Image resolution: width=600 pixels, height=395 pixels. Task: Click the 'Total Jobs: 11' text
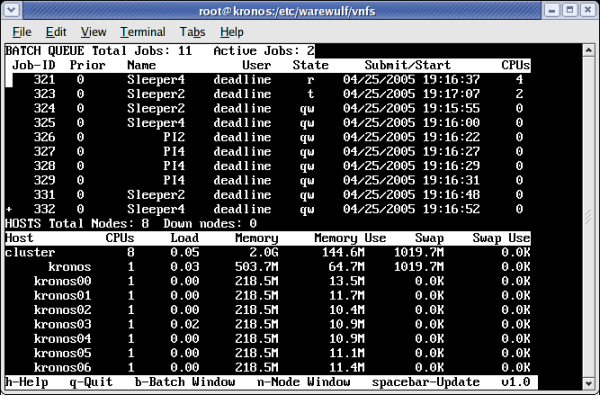[142, 51]
